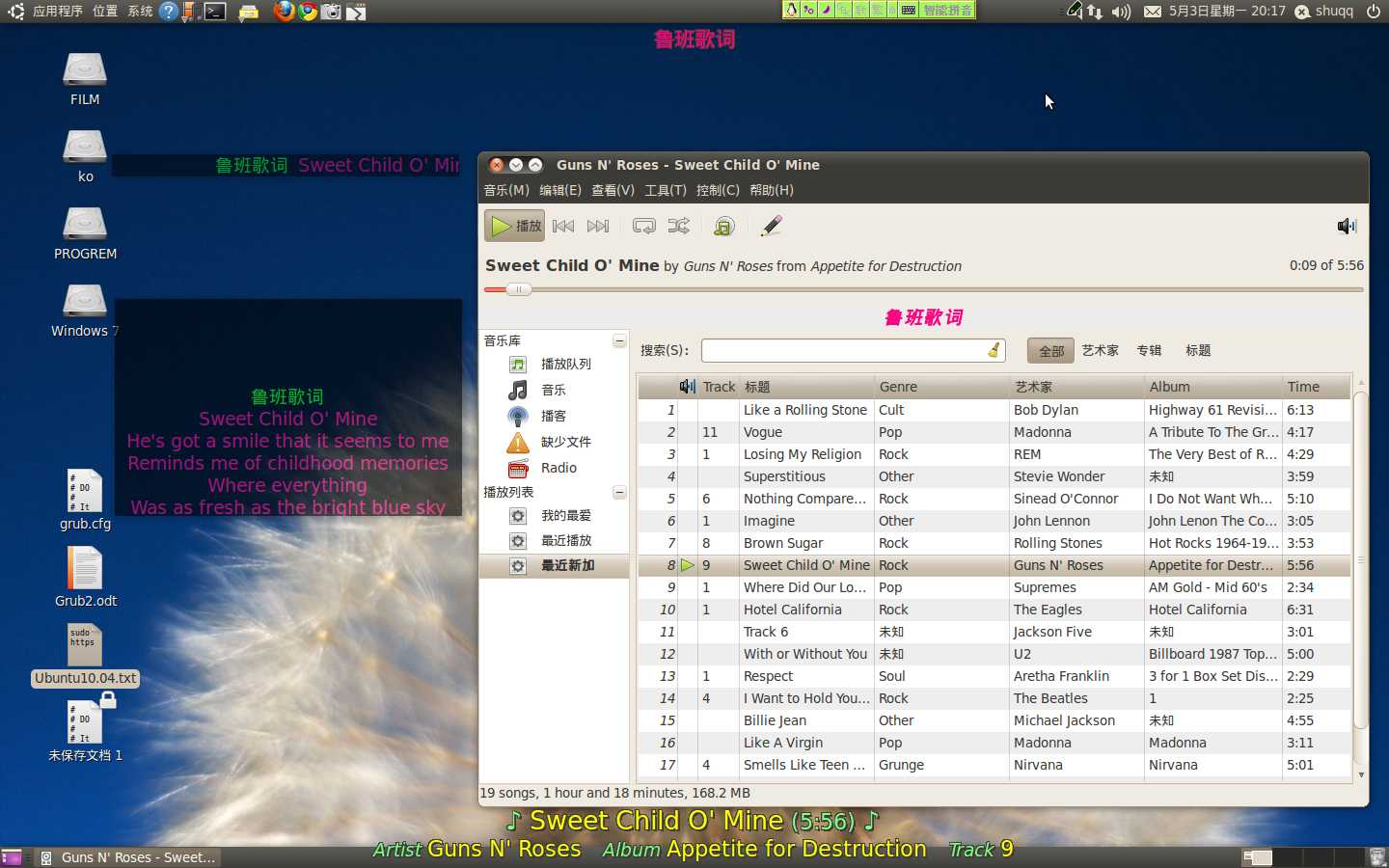Select the Smells Like Teen row

(x=994, y=765)
